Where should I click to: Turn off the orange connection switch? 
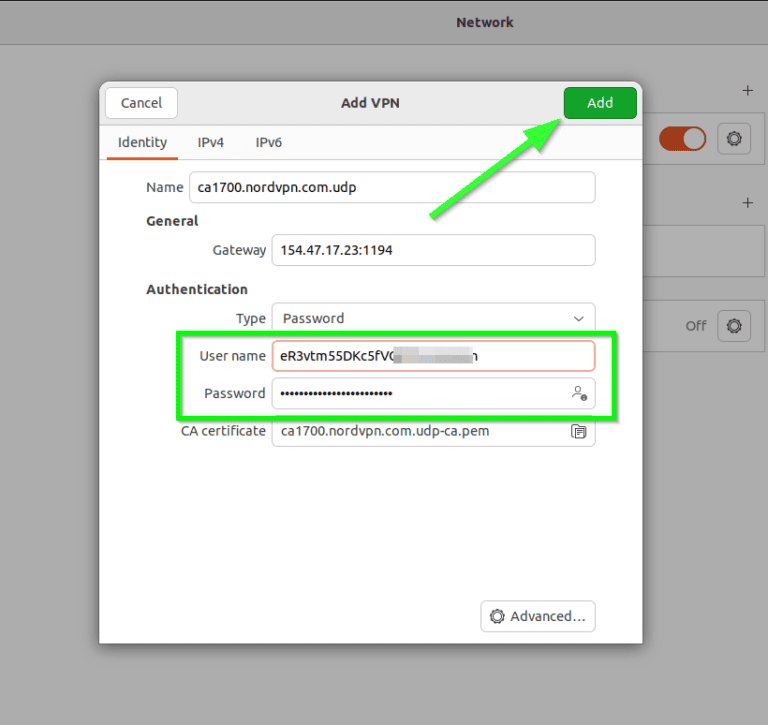[x=682, y=138]
